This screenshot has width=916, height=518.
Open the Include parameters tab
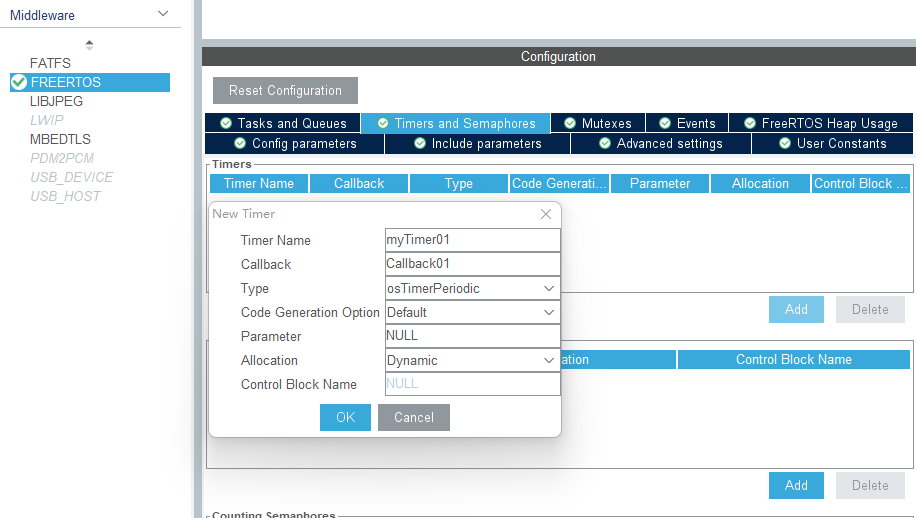(477, 143)
